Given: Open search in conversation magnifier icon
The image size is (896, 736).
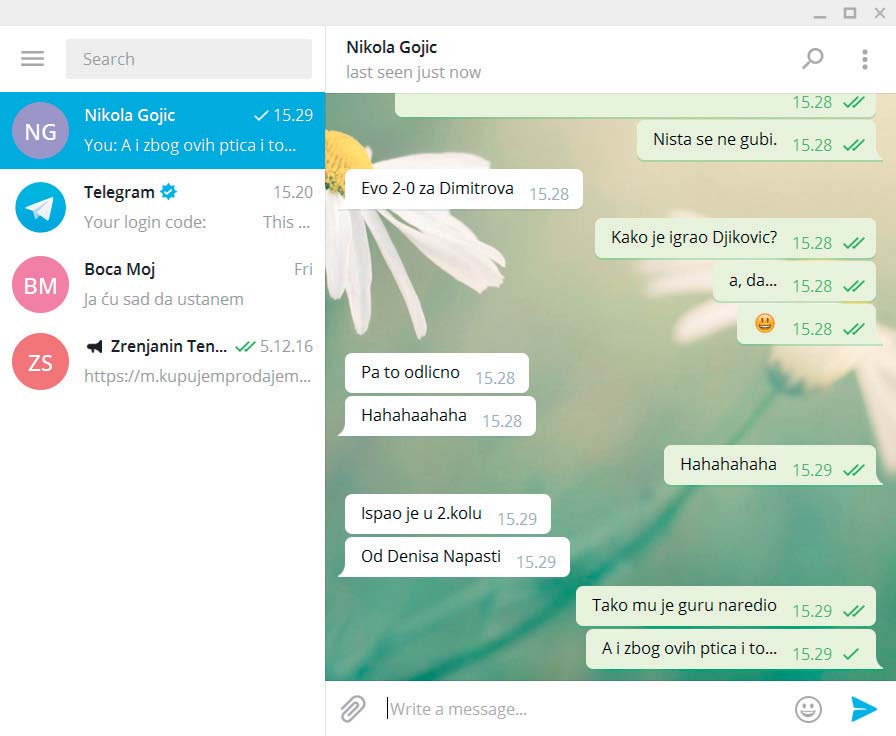Looking at the screenshot, I should 813,58.
